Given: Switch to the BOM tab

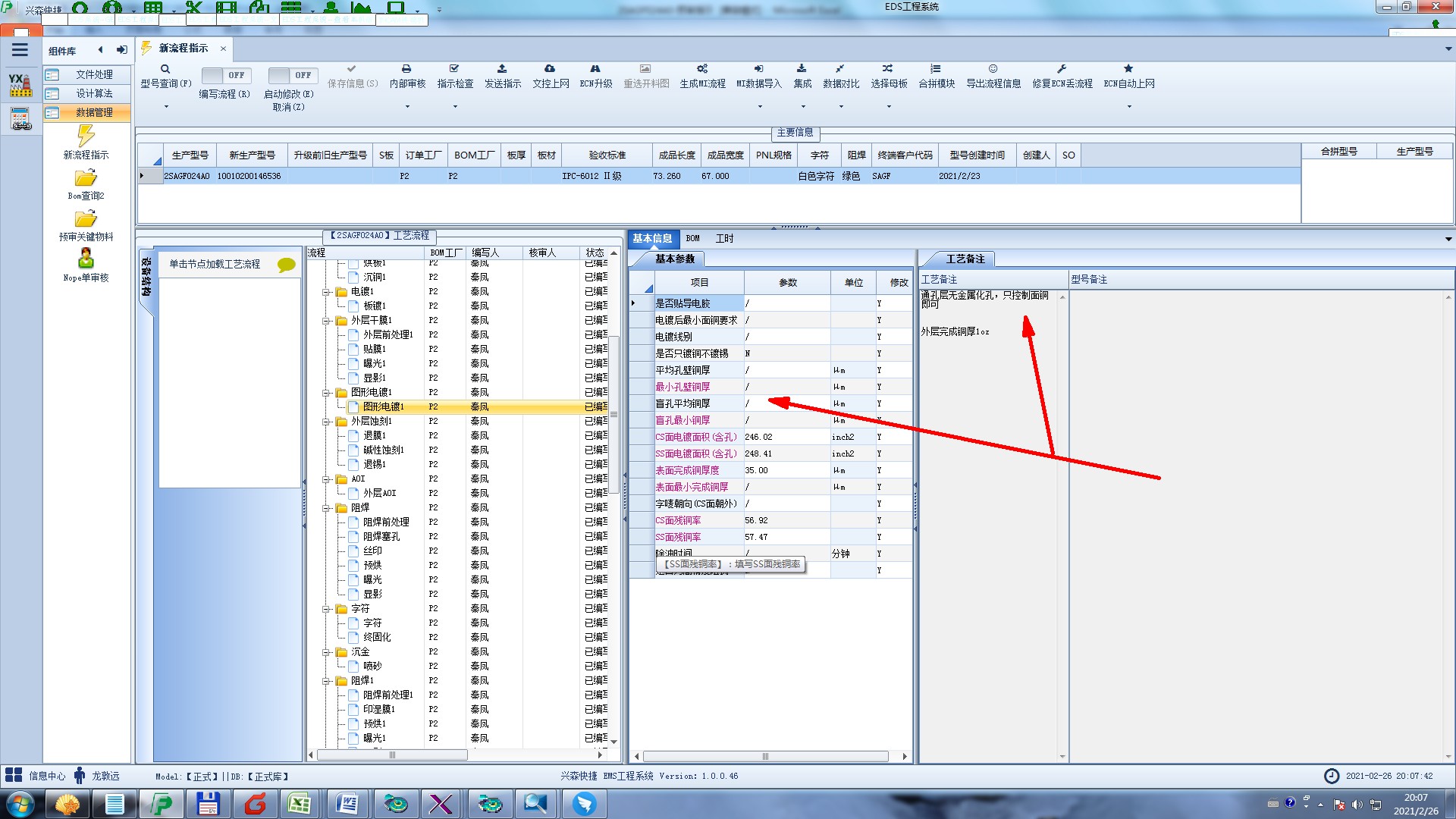Looking at the screenshot, I should coord(692,238).
